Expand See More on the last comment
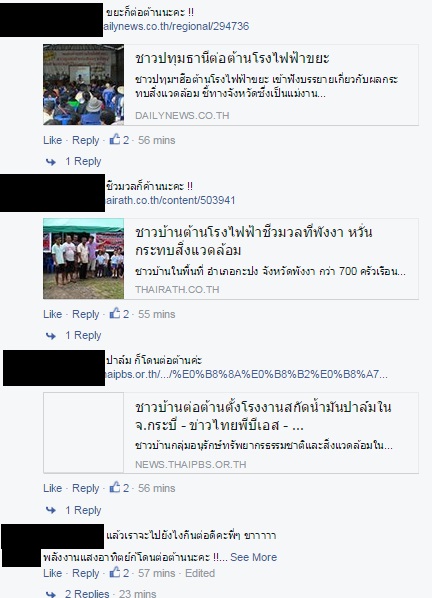The image size is (432, 598). [254, 557]
